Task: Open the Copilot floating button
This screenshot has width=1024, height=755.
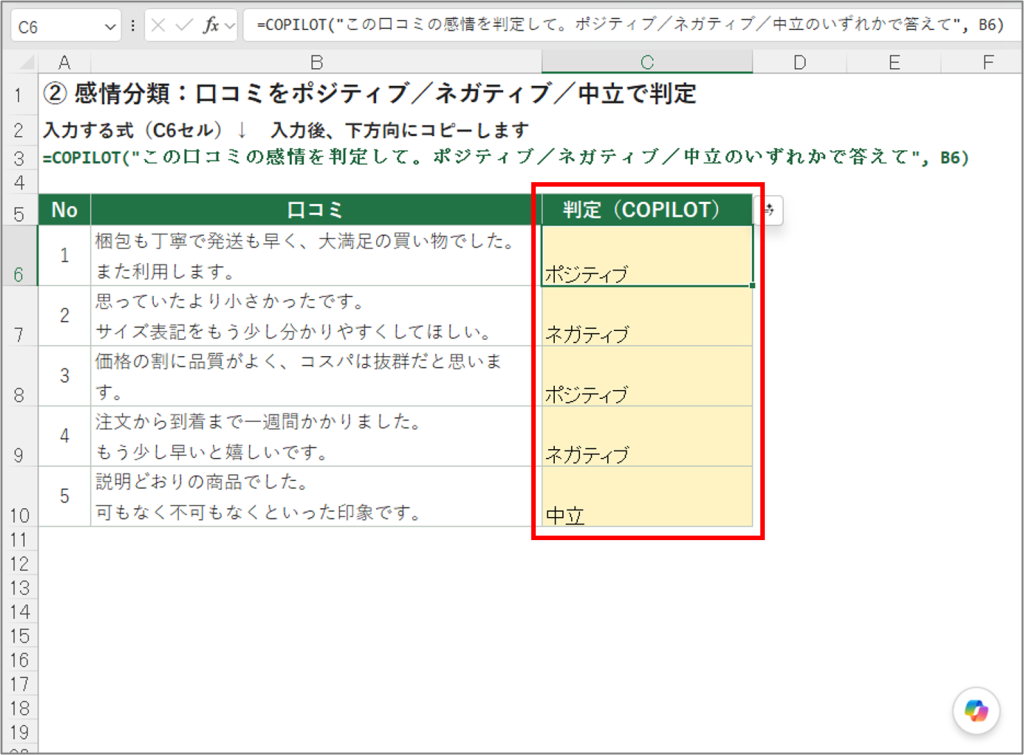Action: pyautogui.click(x=976, y=711)
